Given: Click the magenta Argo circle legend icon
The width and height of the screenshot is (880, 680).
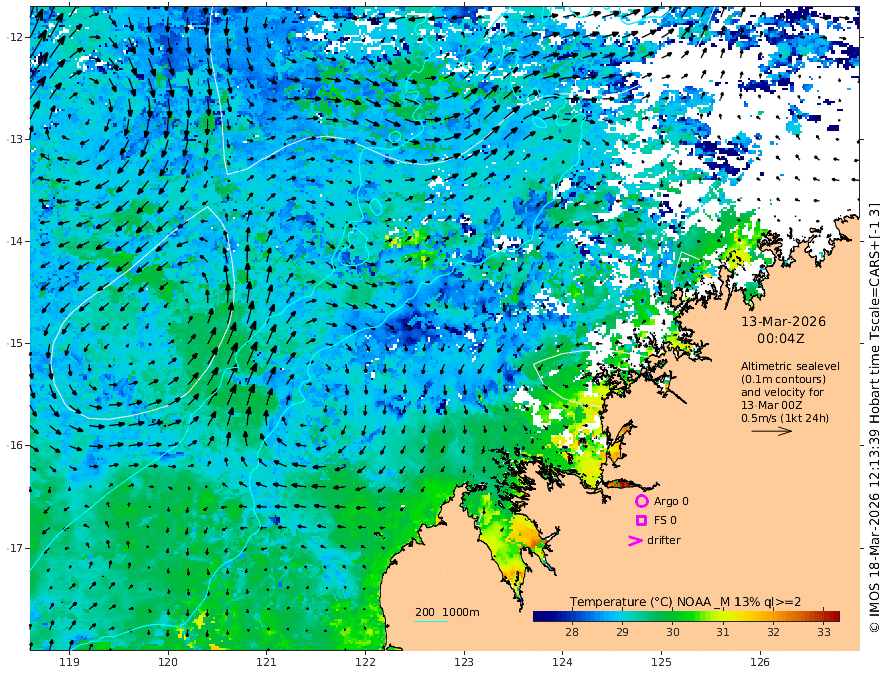Looking at the screenshot, I should click(x=641, y=501).
